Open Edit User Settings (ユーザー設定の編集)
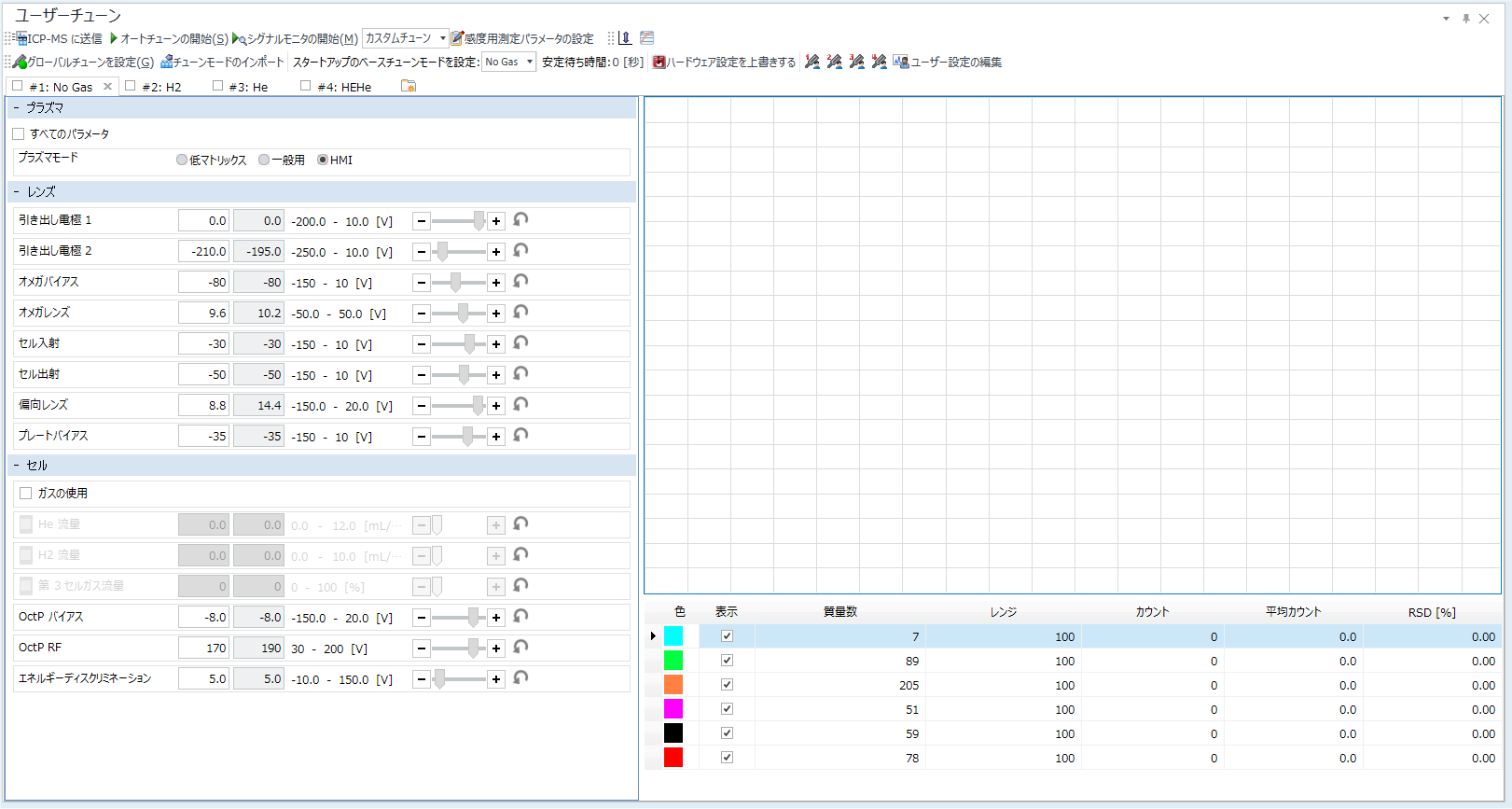The width and height of the screenshot is (1512, 809). [948, 62]
